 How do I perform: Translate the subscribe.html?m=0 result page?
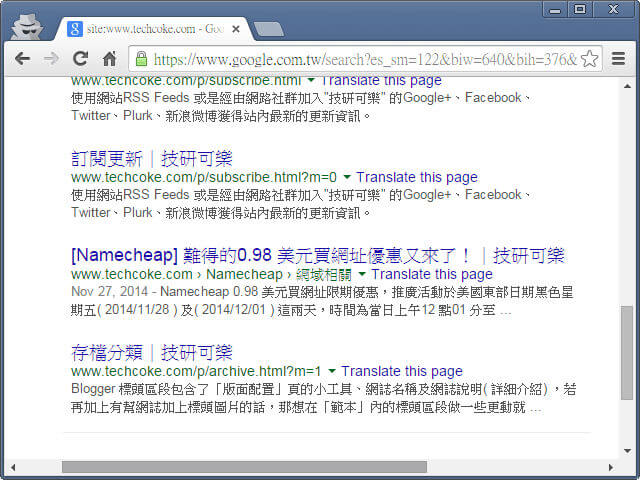[x=417, y=178]
